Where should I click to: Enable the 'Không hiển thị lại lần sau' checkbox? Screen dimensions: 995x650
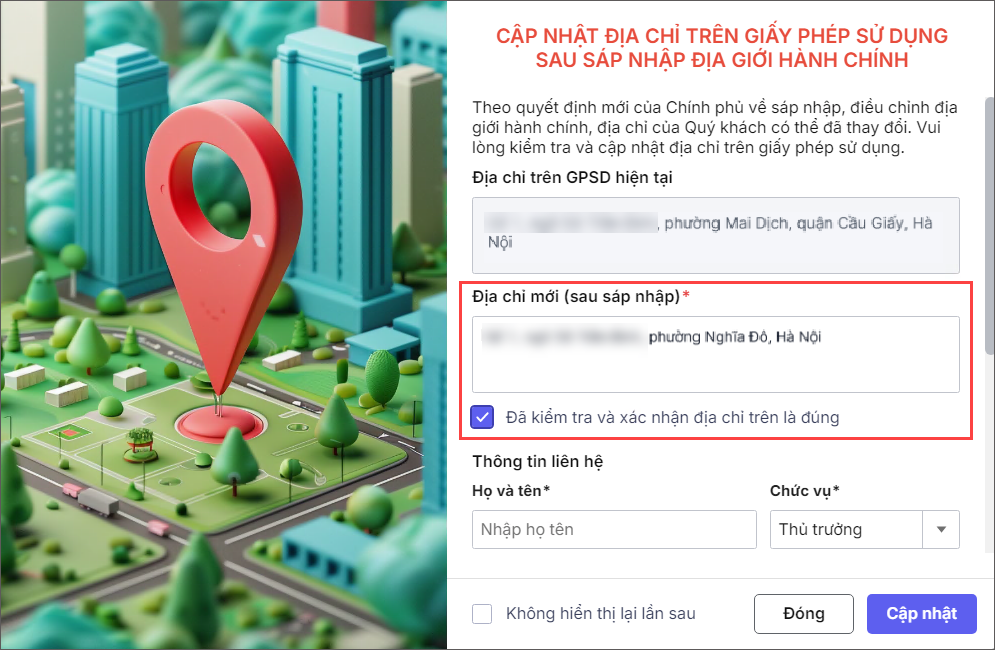[482, 614]
